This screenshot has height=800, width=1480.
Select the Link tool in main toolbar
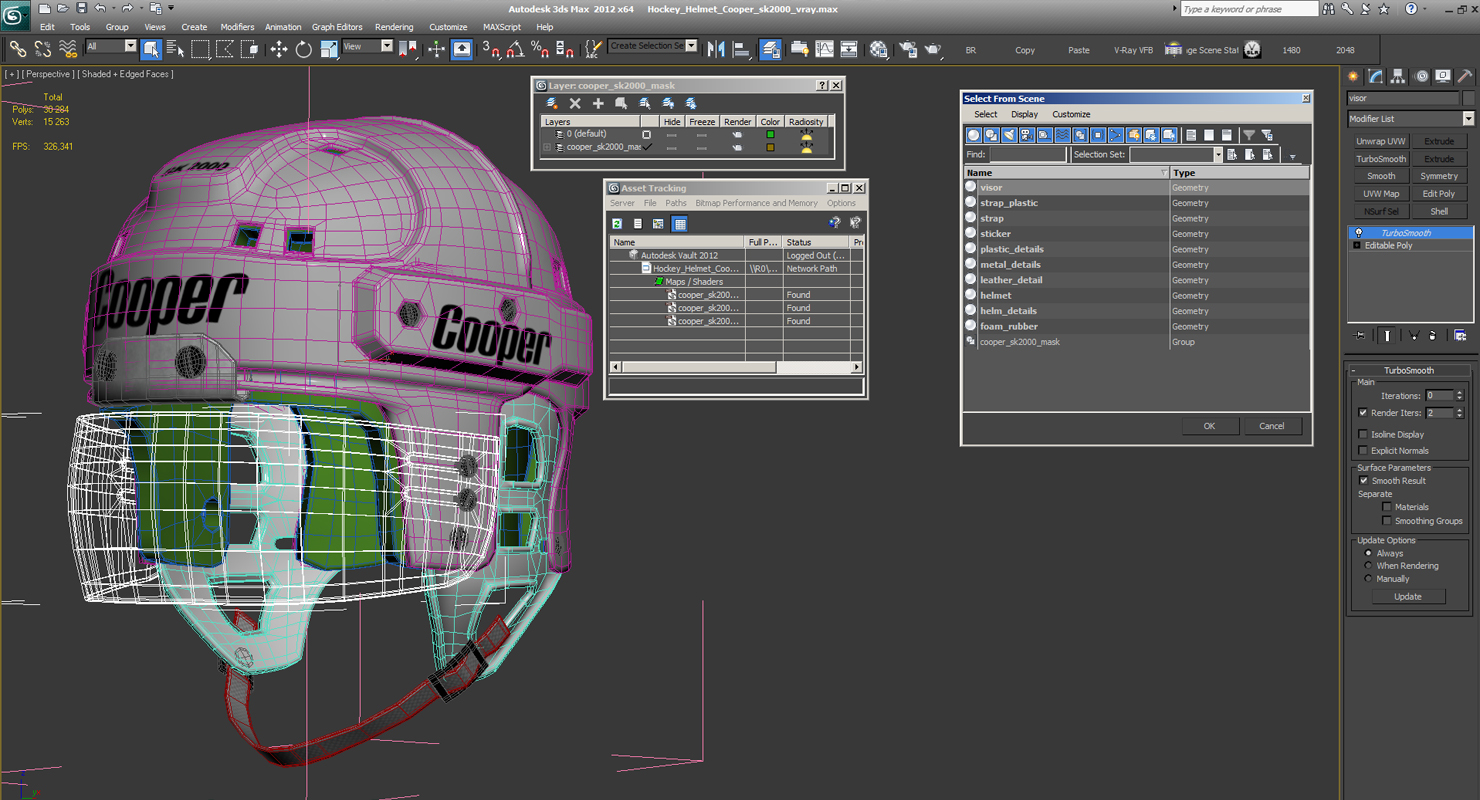pos(18,49)
